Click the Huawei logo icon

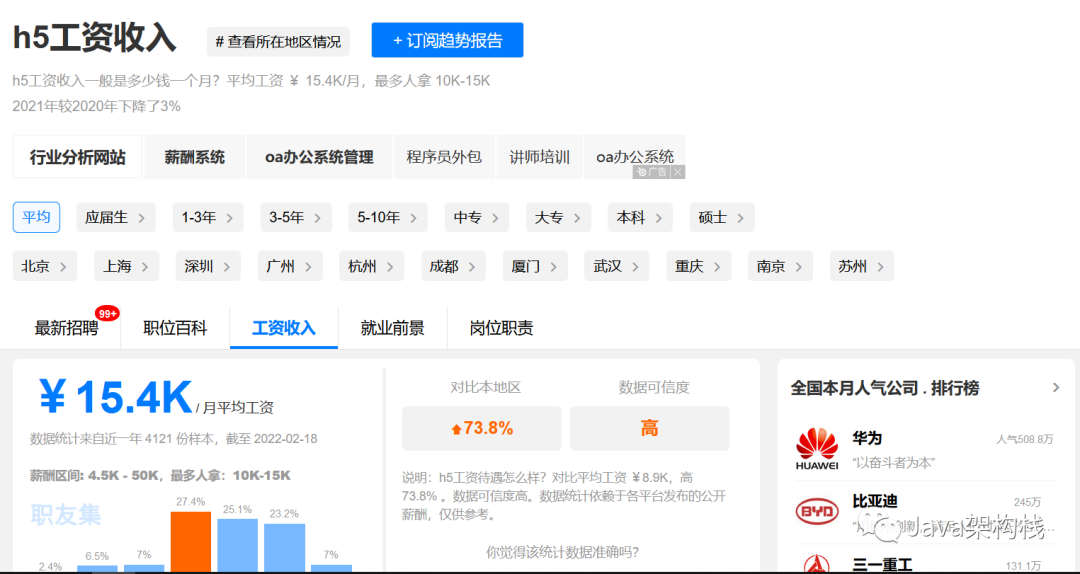(x=817, y=449)
